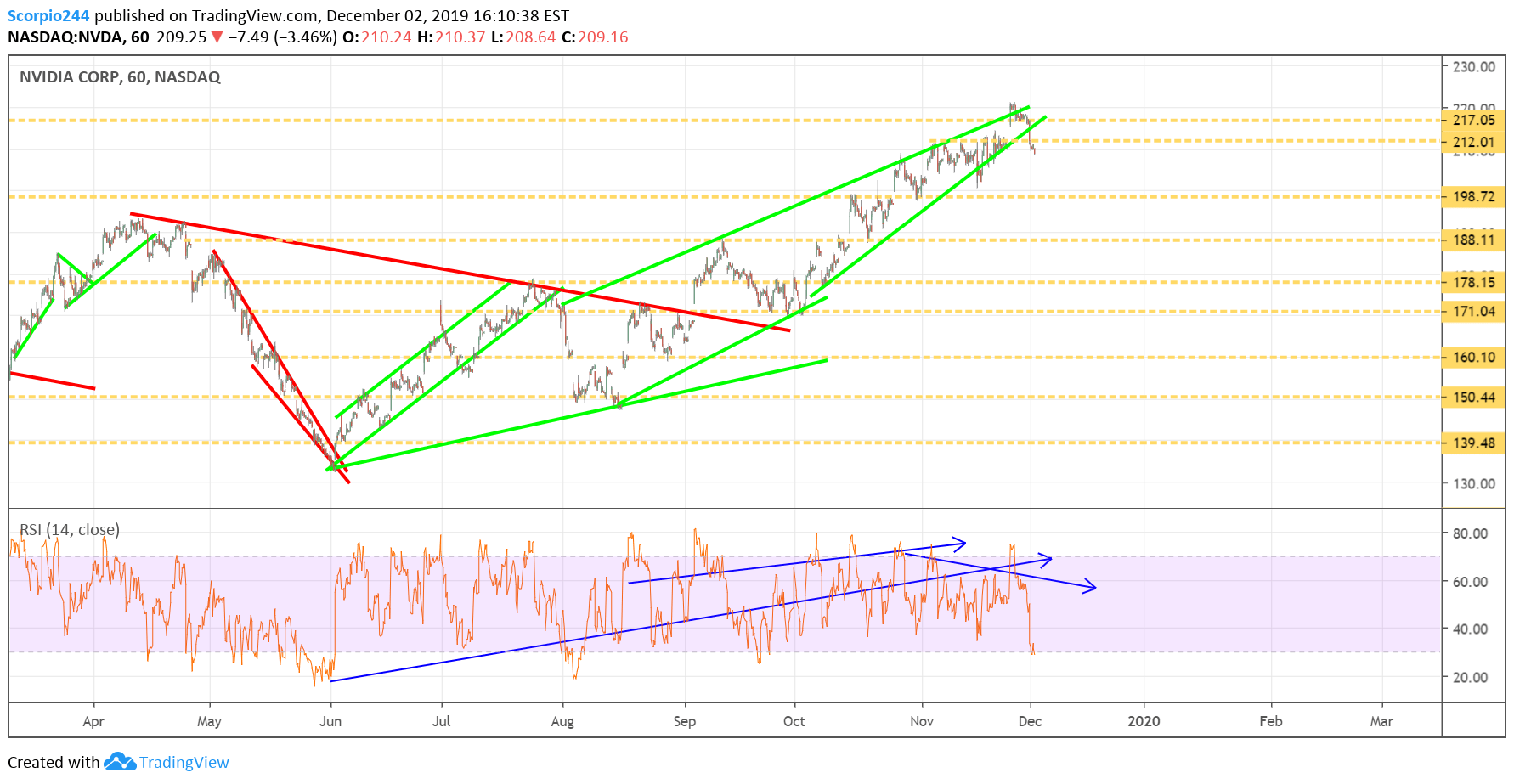Image resolution: width=1514 pixels, height=784 pixels.
Task: Click the 171.04 price level label
Action: (1473, 312)
